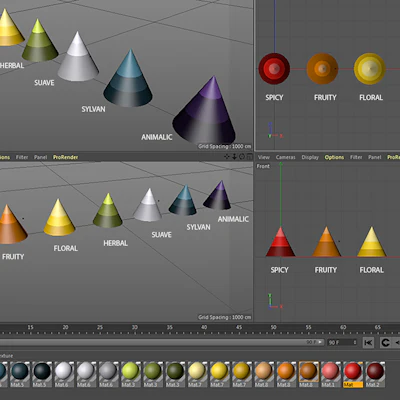The width and height of the screenshot is (400, 400).
Task: Select the tan Mat.8 material
Action: click(264, 374)
